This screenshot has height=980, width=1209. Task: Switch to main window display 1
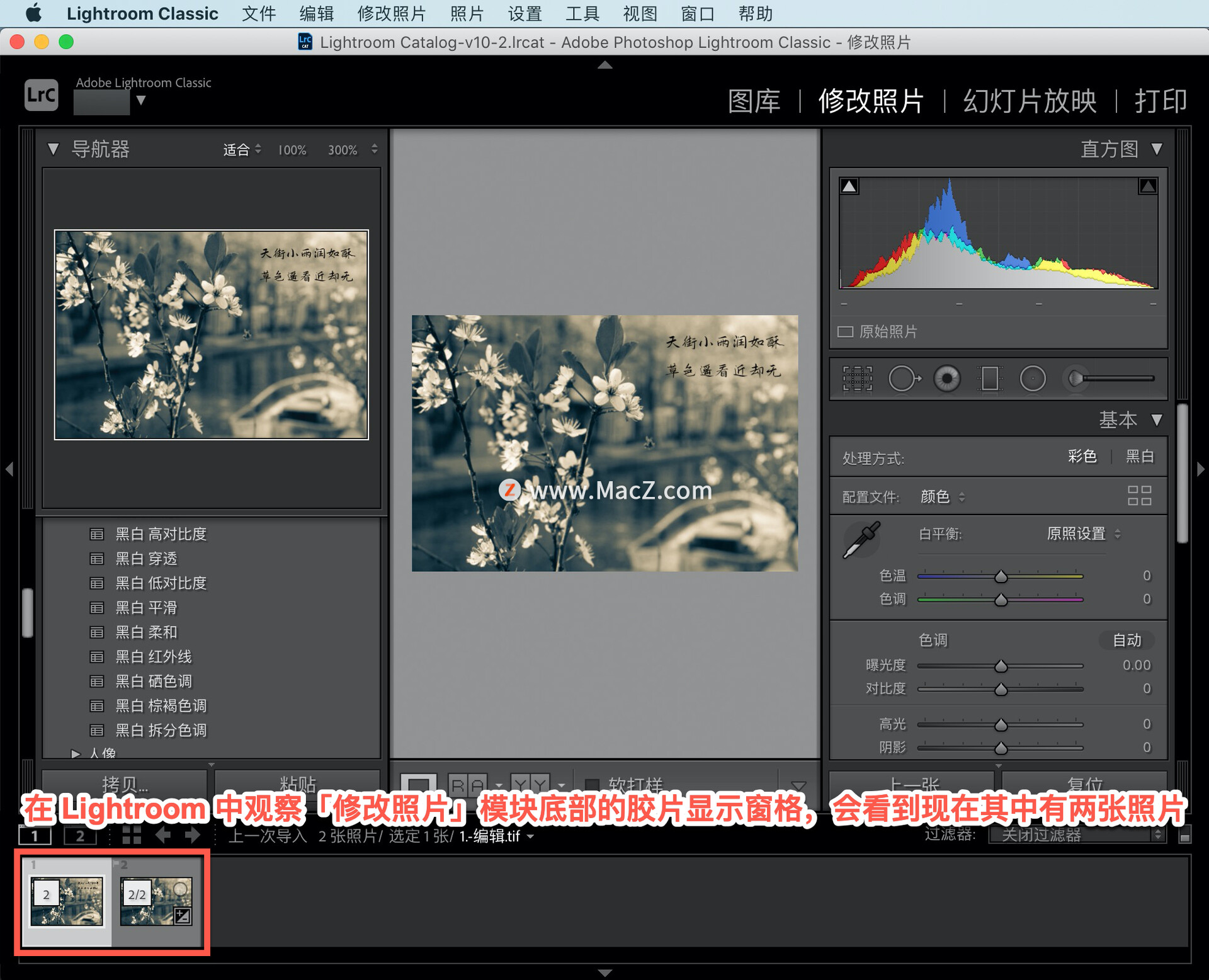[35, 836]
